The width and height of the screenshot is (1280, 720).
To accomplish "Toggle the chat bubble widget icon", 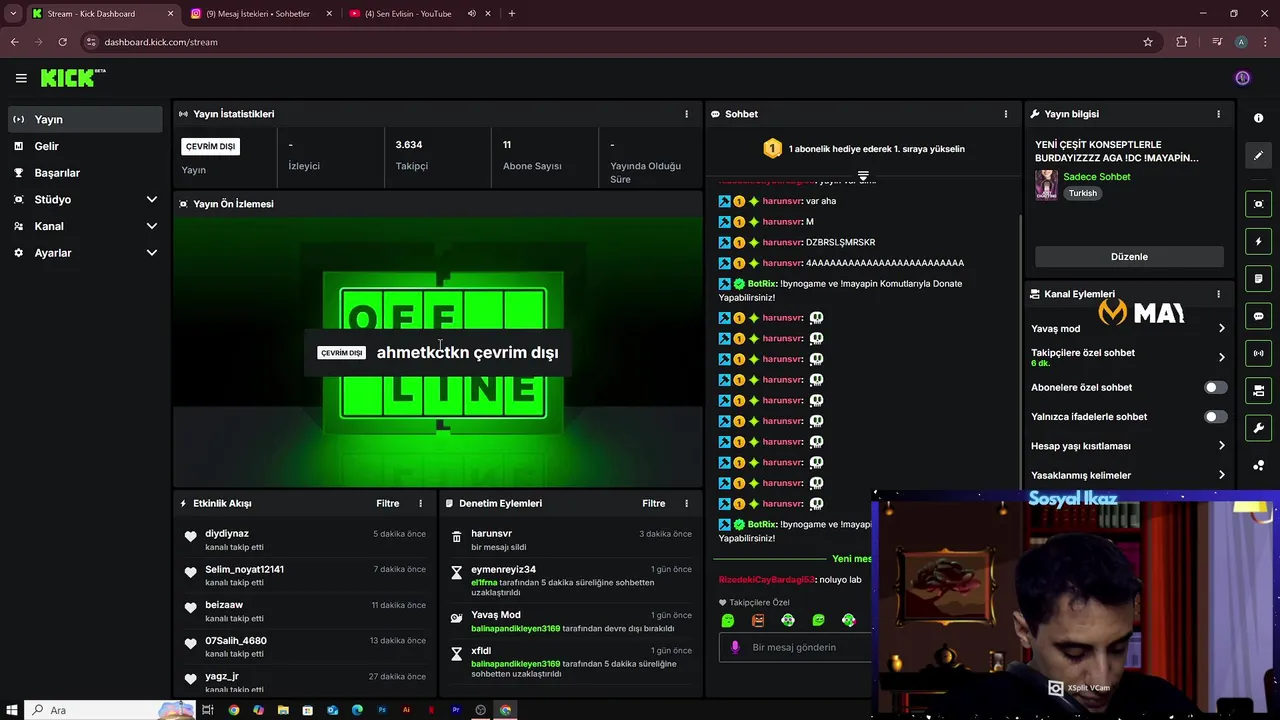I will click(x=1258, y=316).
